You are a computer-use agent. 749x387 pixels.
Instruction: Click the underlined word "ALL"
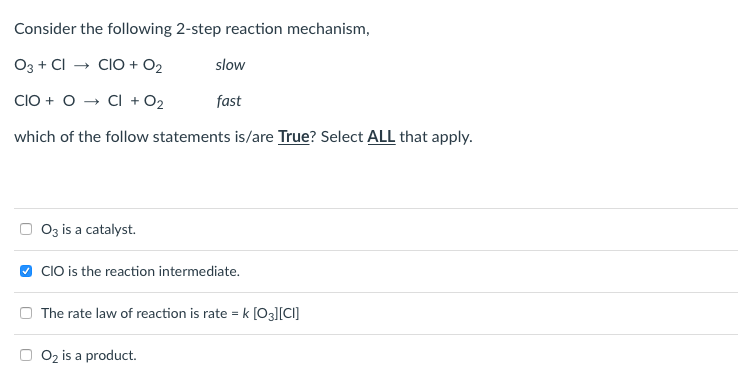(x=381, y=137)
